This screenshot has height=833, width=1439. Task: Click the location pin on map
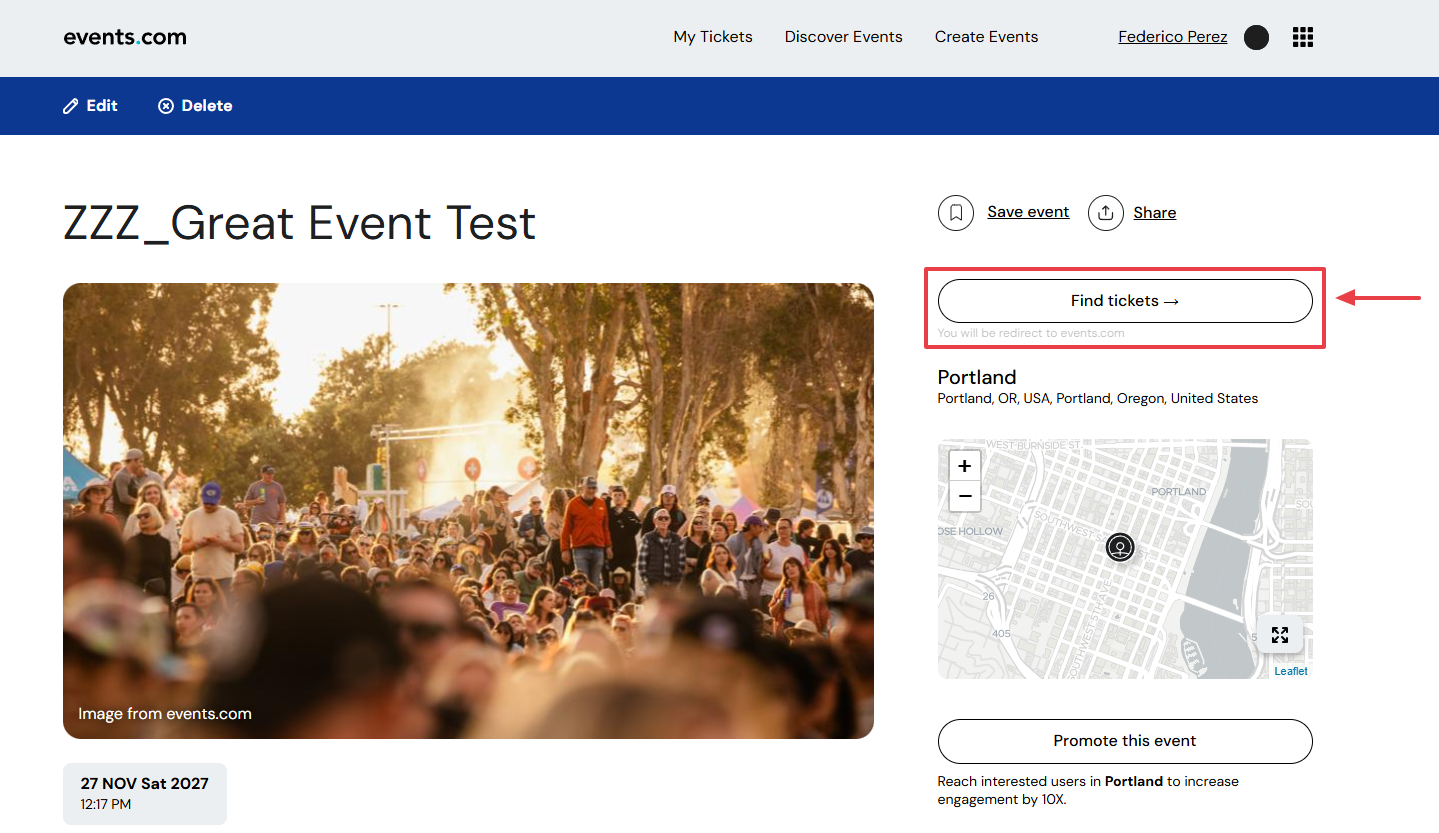[x=1121, y=548]
